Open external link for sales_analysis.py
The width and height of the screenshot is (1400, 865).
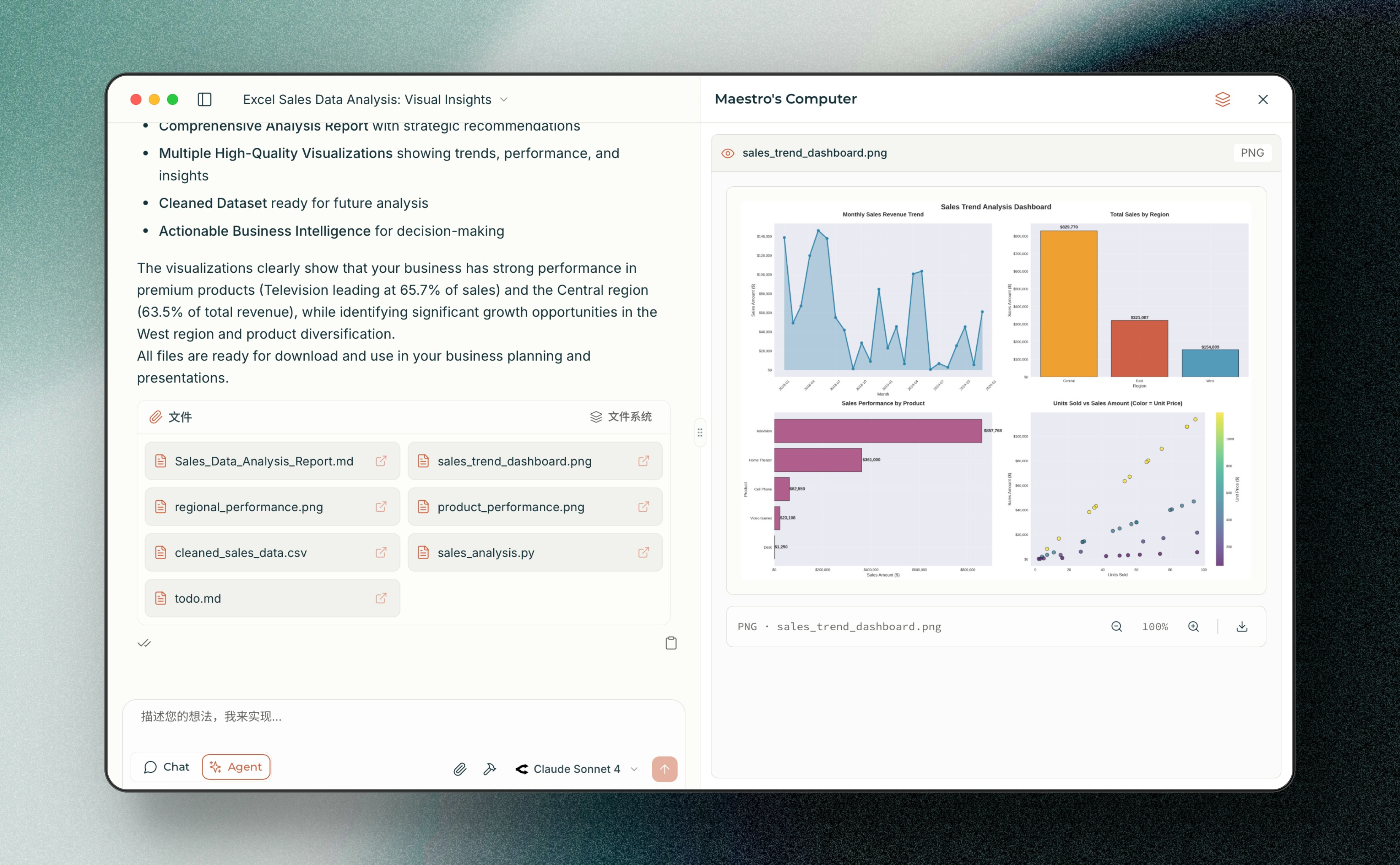[x=644, y=553]
